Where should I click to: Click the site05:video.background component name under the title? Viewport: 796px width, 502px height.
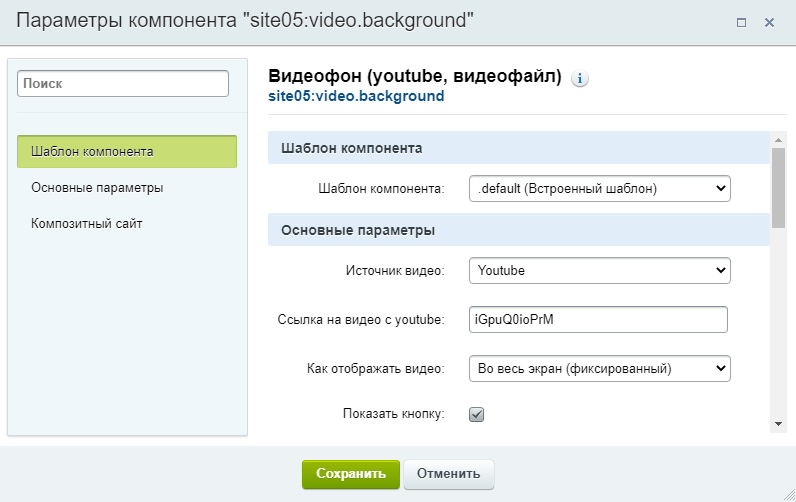(356, 97)
